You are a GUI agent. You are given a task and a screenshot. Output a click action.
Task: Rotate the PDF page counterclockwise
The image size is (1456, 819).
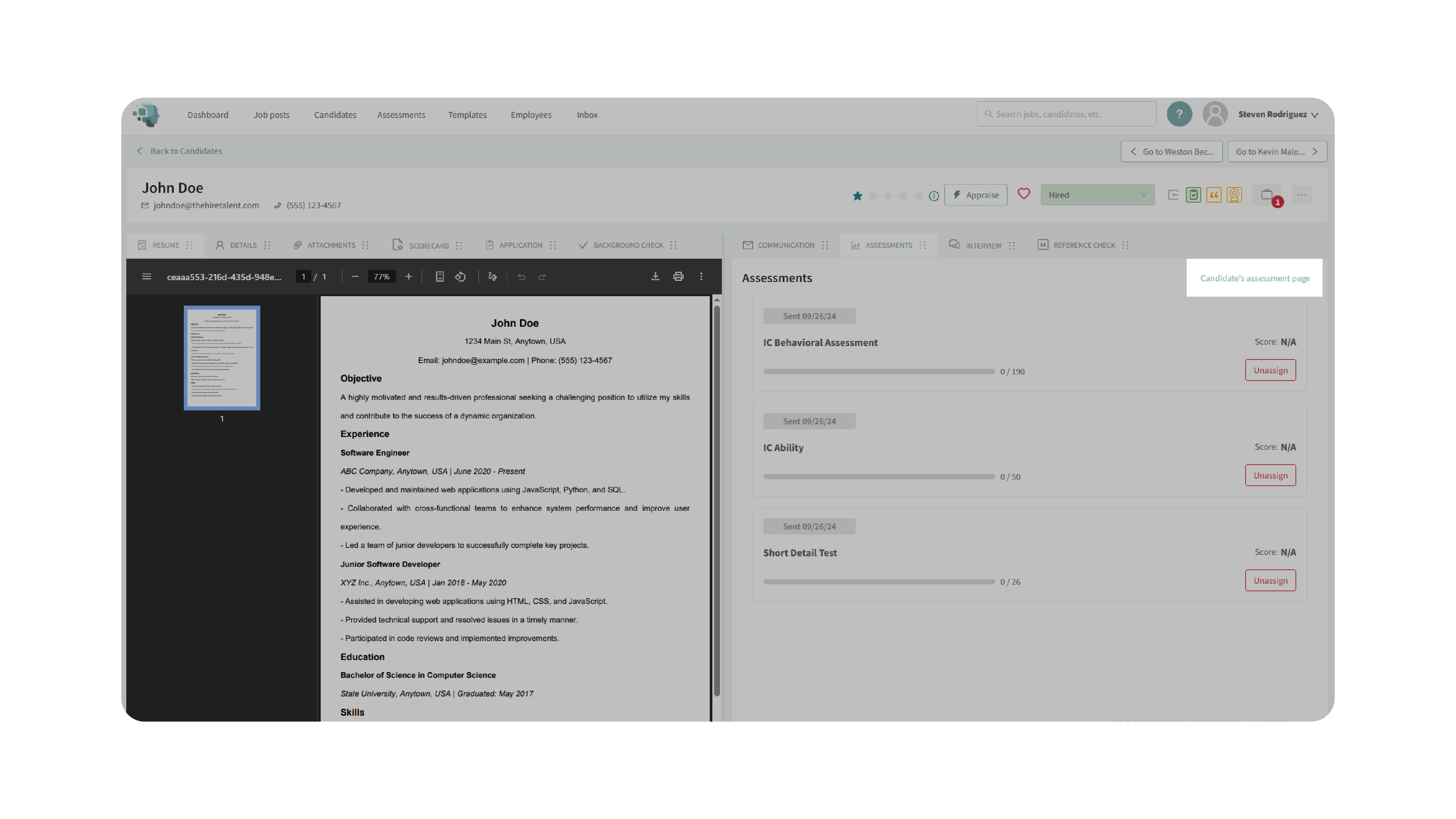pyautogui.click(x=461, y=277)
